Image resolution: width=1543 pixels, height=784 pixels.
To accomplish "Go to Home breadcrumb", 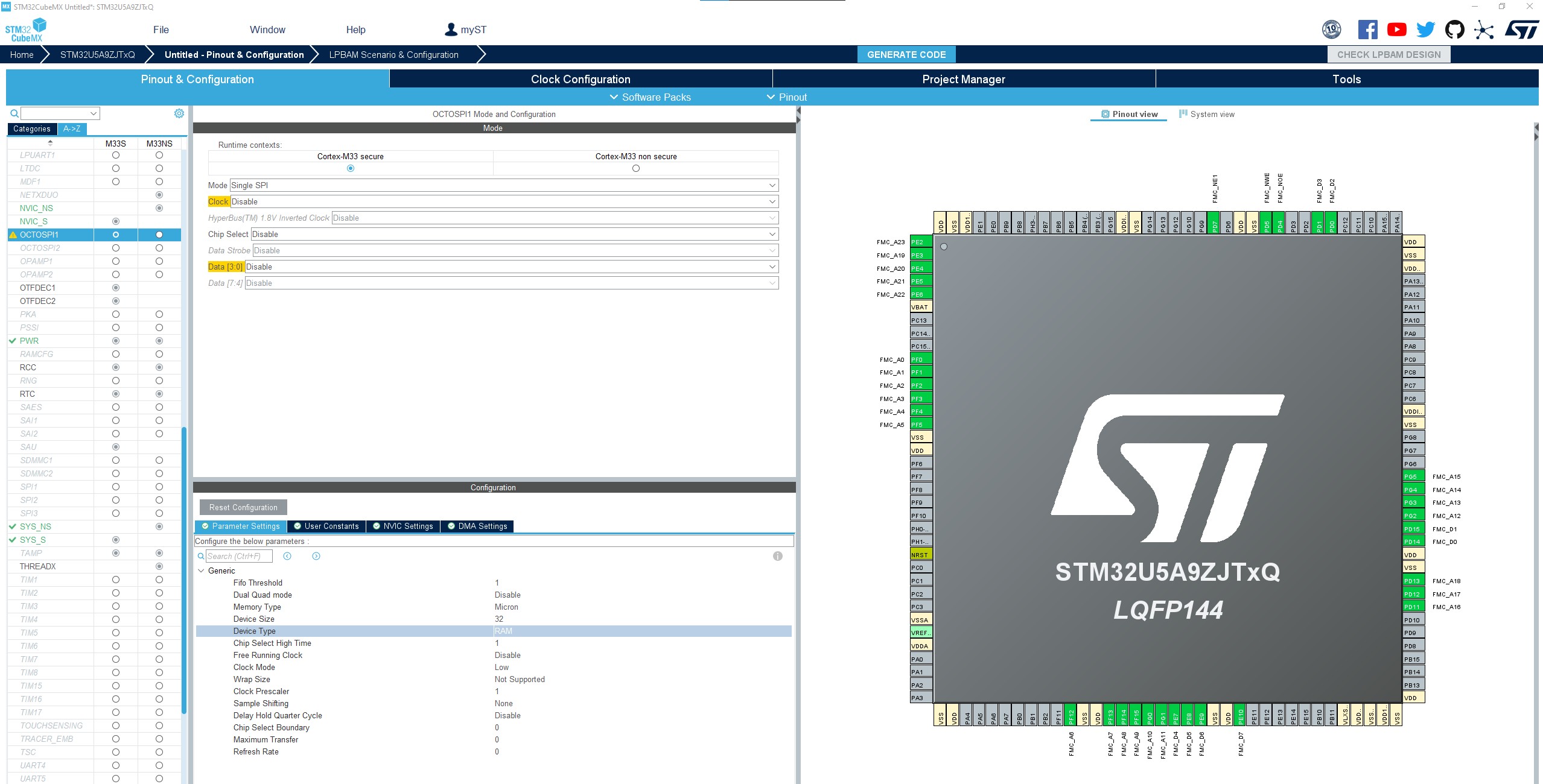I will click(22, 54).
